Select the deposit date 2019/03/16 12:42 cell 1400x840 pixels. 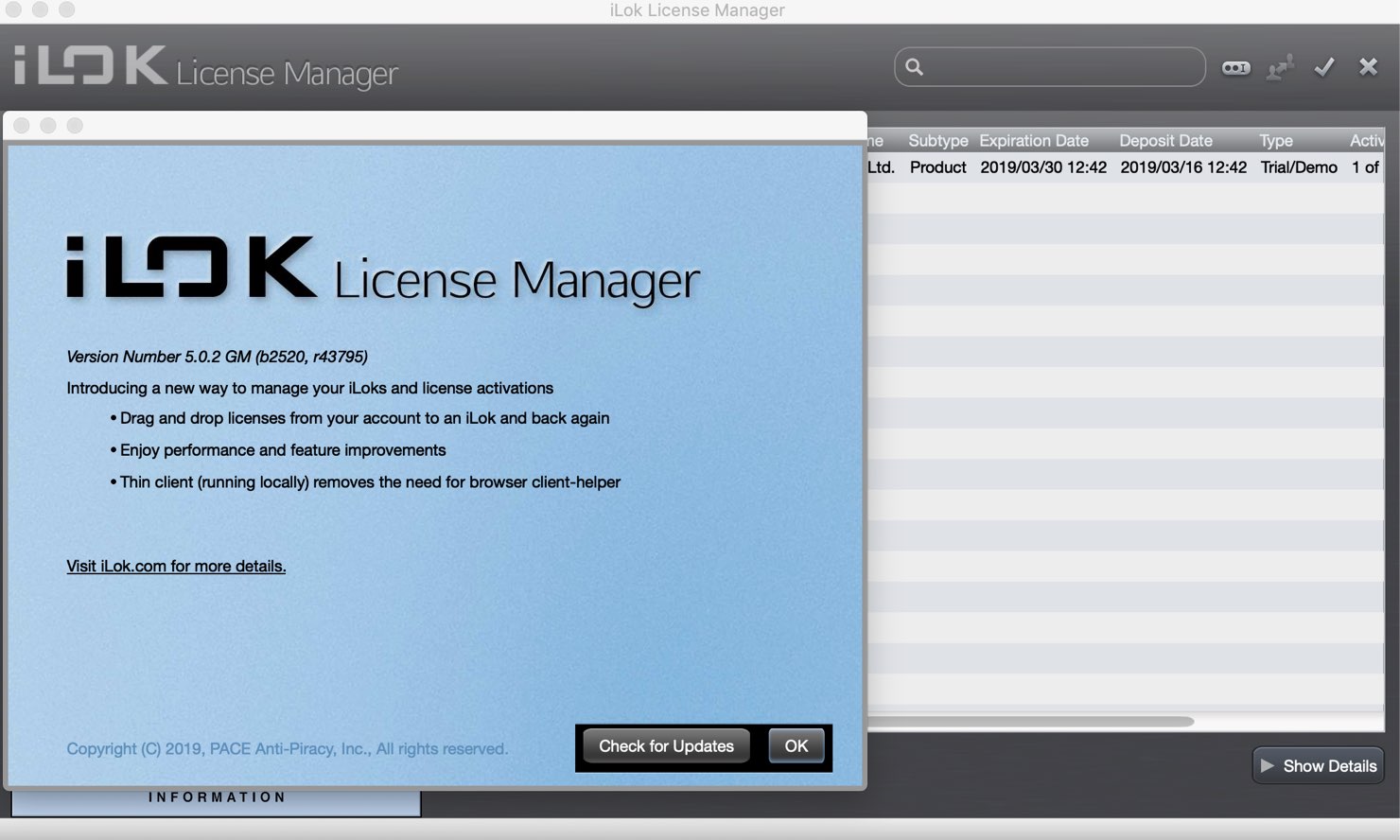[1183, 167]
